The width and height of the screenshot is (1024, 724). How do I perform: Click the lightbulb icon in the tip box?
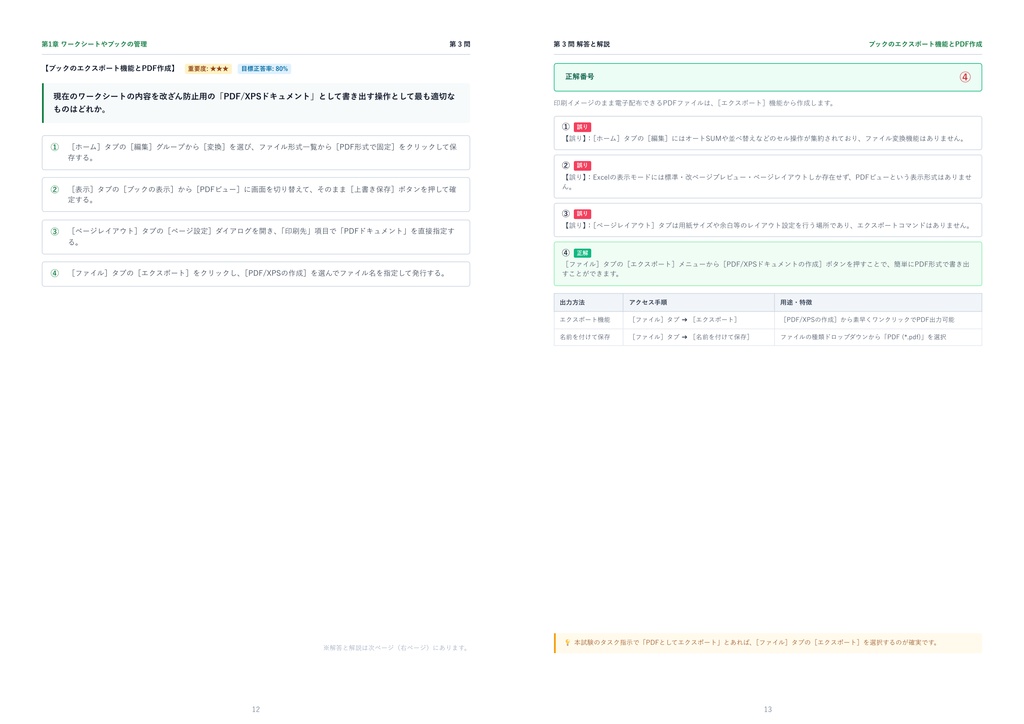tap(567, 642)
